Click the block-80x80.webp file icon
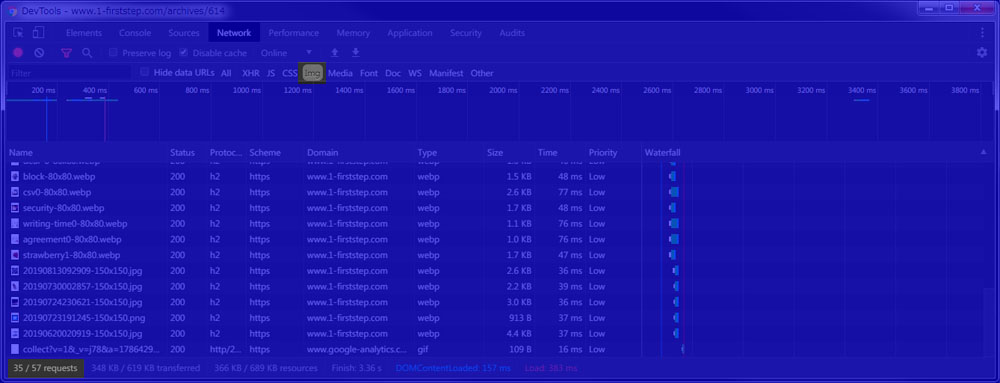This screenshot has height=383, width=1000. point(15,177)
